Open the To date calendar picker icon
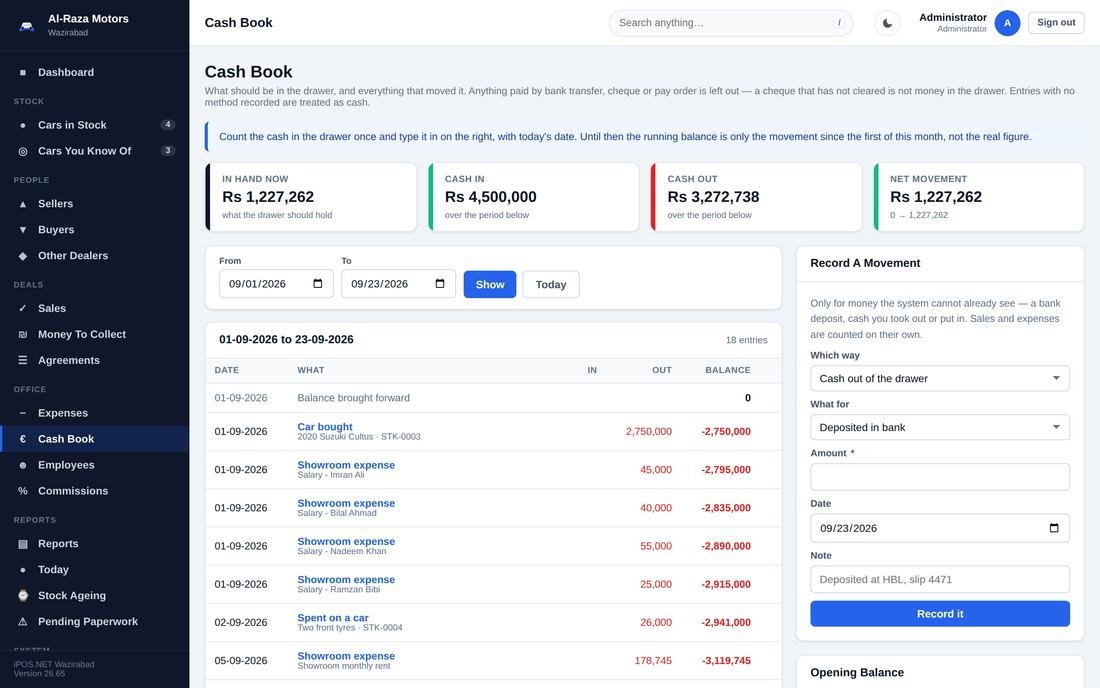Screen dimensions: 1100x688 [440, 283]
